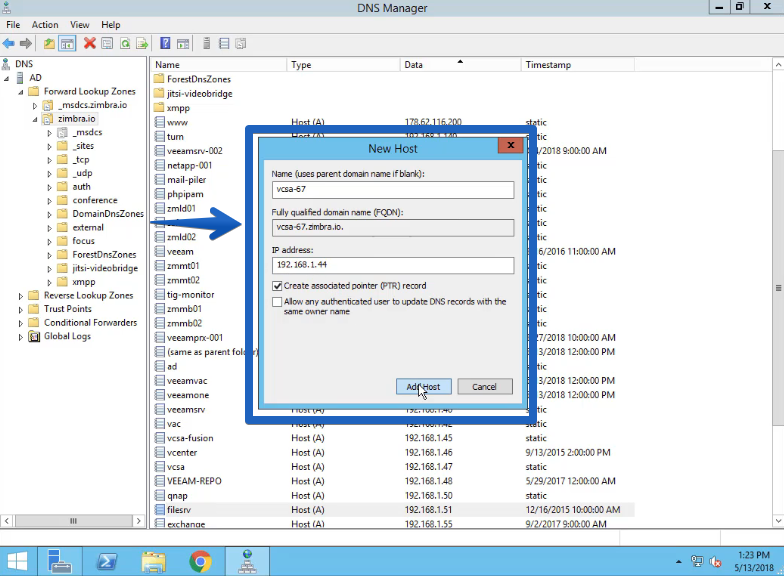This screenshot has width=784, height=576.
Task: Check Allow any authenticated user to update
Action: click(x=277, y=302)
